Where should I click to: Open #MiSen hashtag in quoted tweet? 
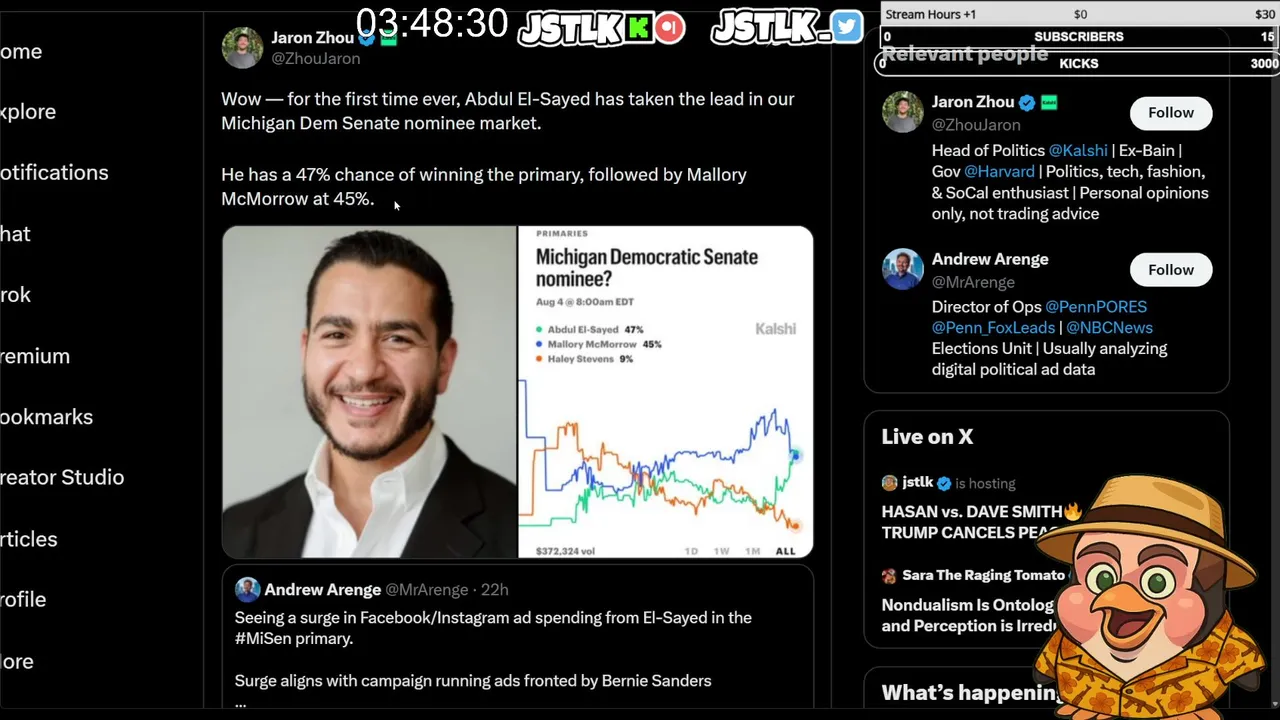point(262,639)
